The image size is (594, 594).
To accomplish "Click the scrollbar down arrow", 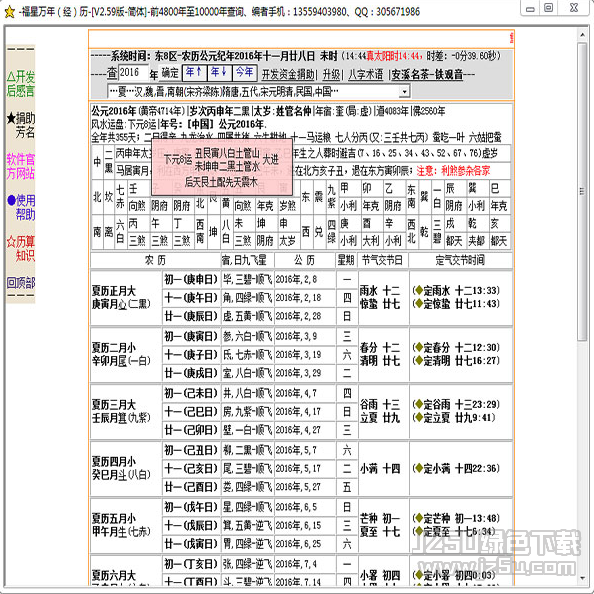I will [582, 578].
